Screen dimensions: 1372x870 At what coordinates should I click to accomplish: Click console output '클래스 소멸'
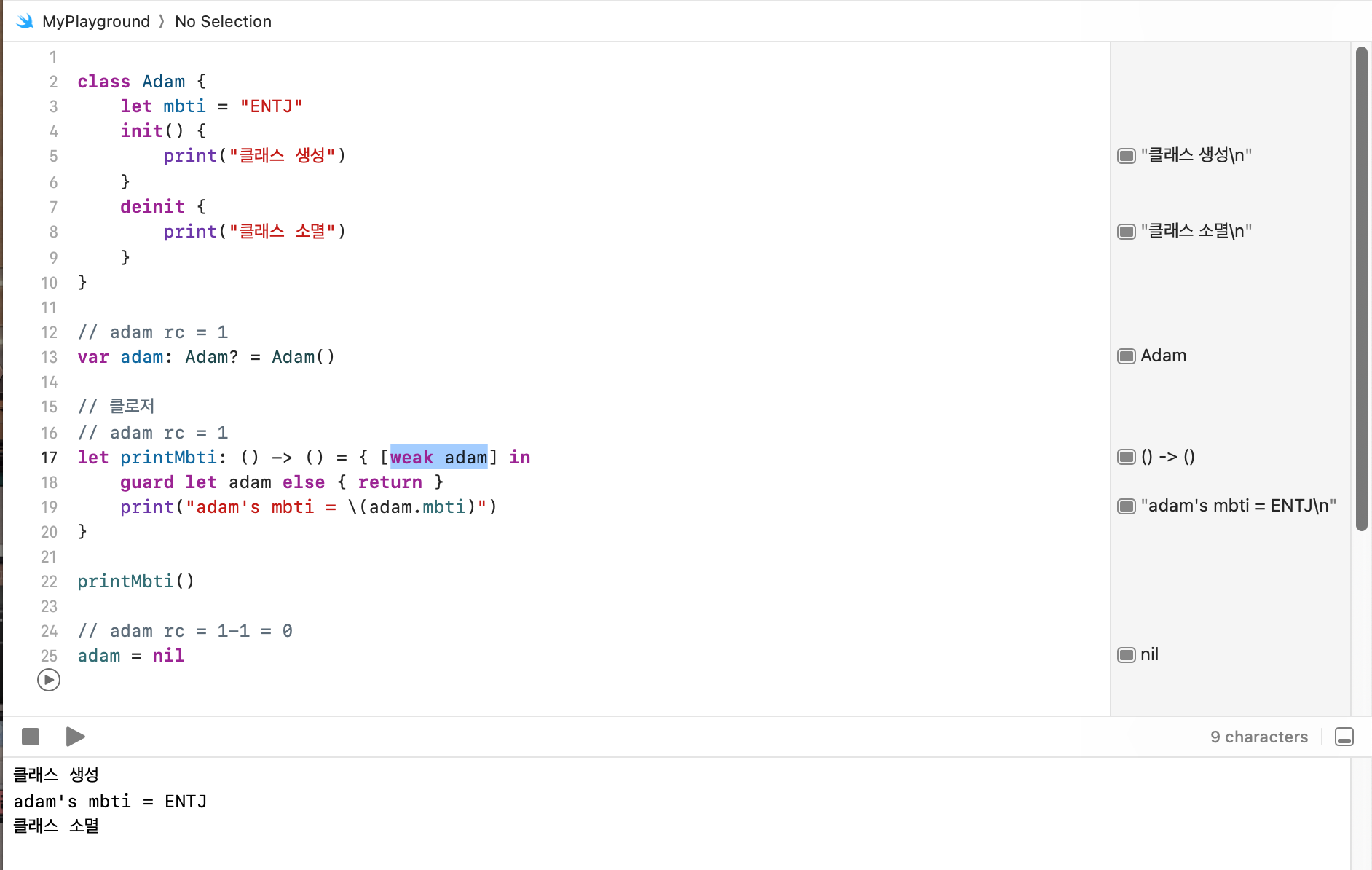(x=56, y=826)
